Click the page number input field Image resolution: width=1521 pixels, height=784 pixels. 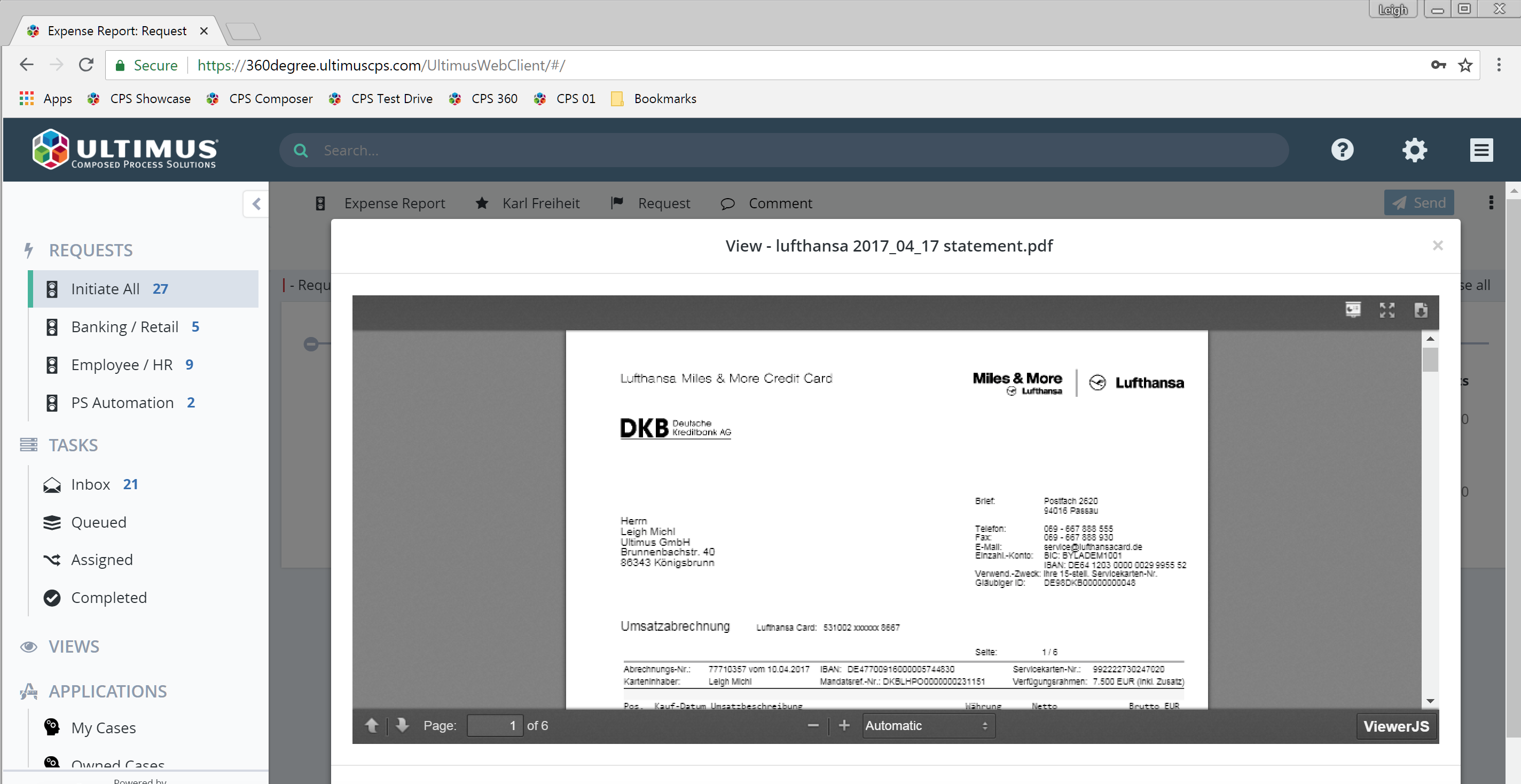[494, 726]
